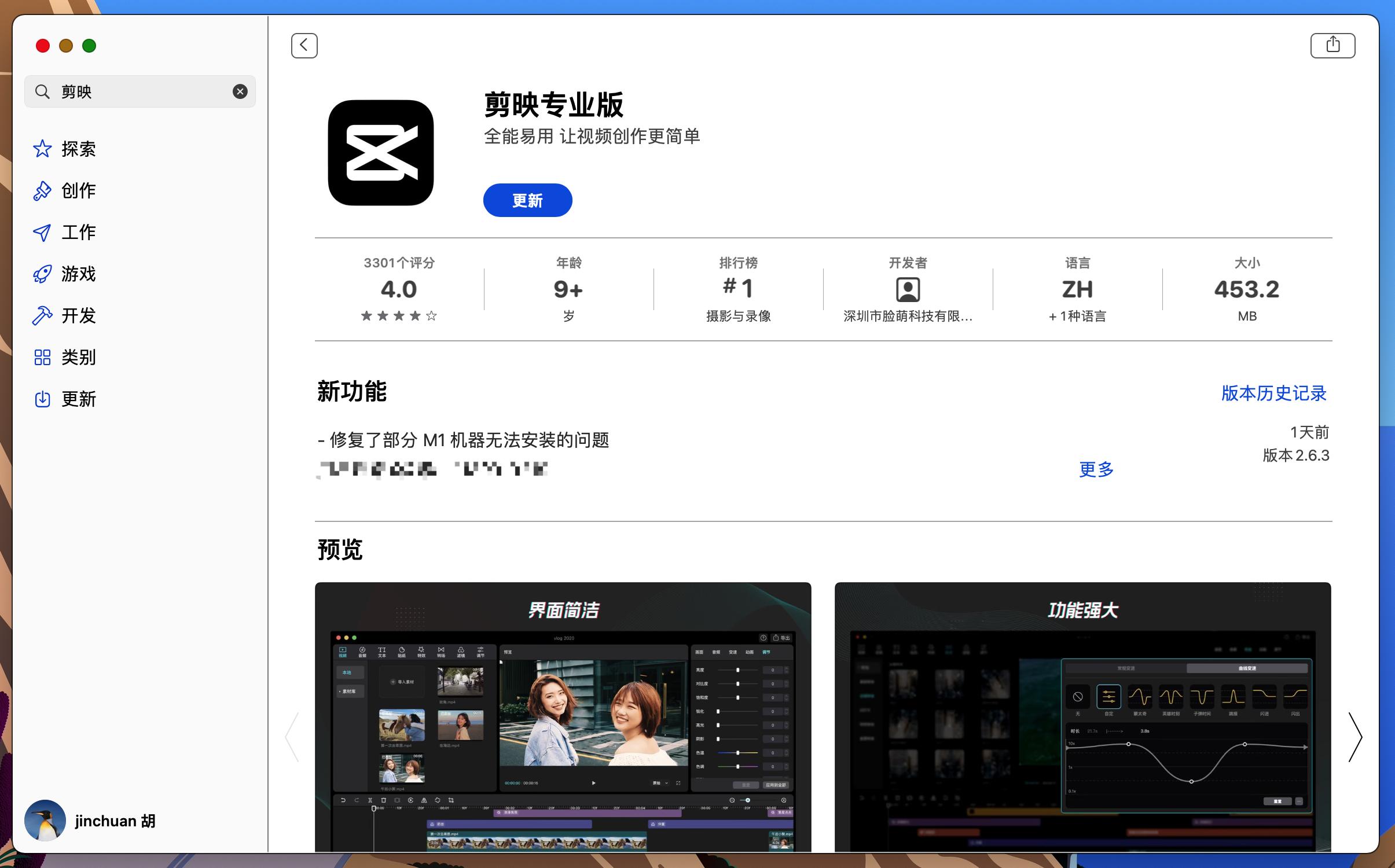The image size is (1395, 868).
Task: Check app updates via 更新 sidebar item
Action: click(x=78, y=399)
